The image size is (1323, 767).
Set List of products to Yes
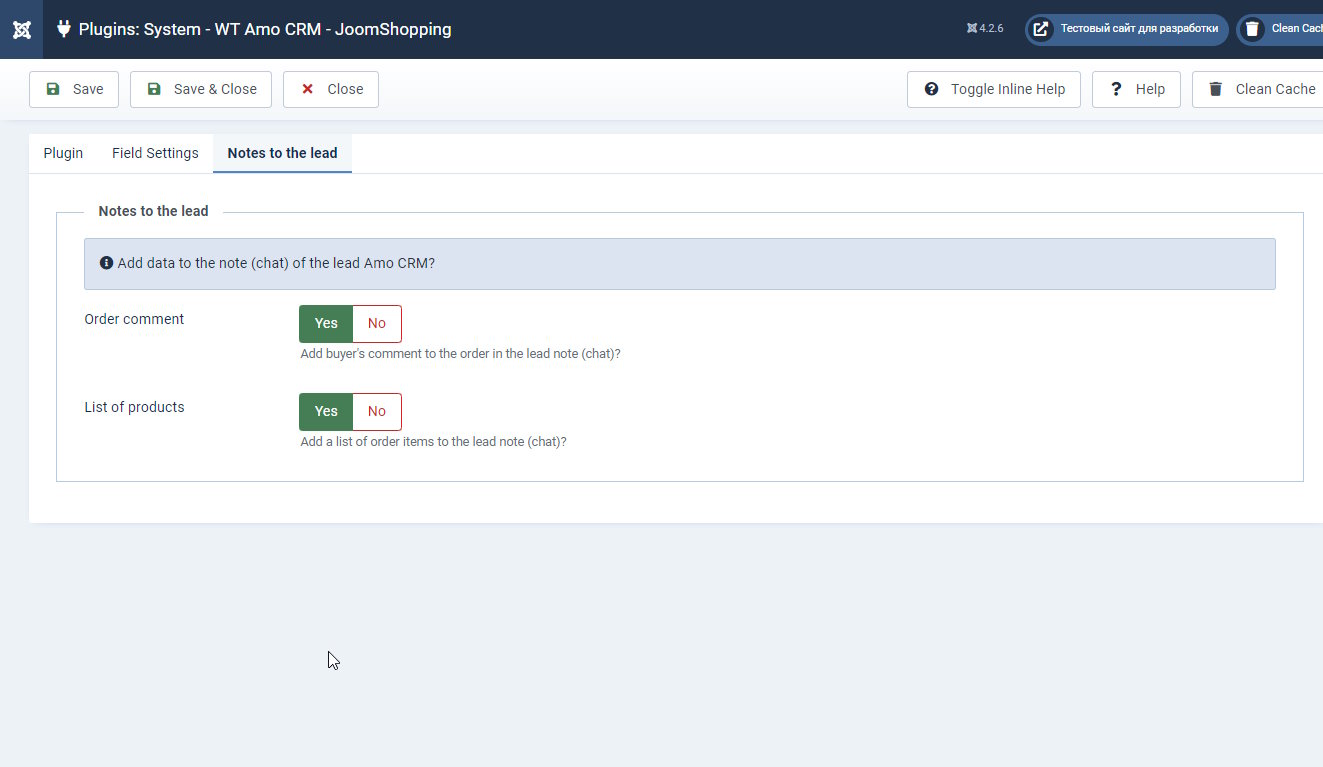[x=326, y=412]
